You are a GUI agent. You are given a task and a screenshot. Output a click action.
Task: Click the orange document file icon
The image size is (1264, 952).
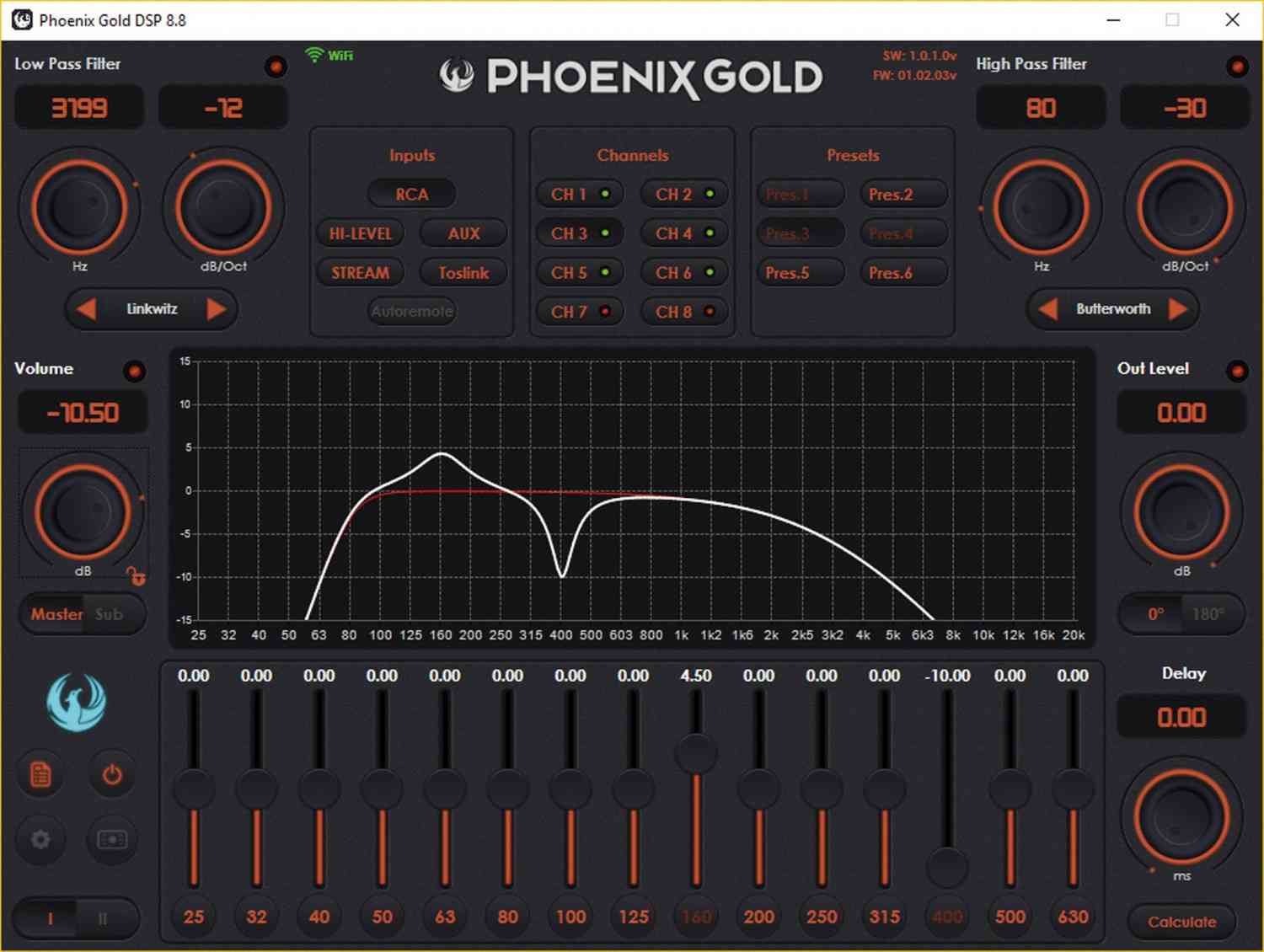coord(40,774)
